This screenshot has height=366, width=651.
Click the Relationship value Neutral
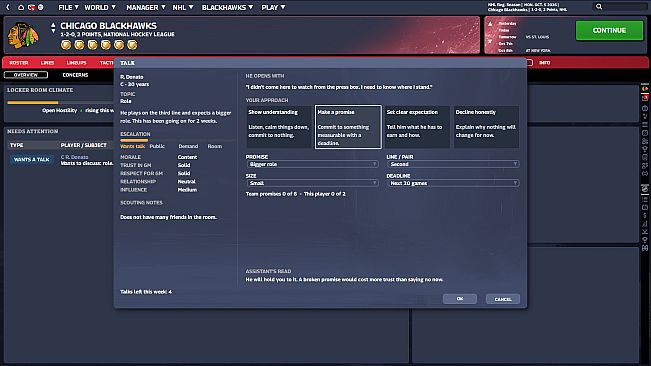186,181
